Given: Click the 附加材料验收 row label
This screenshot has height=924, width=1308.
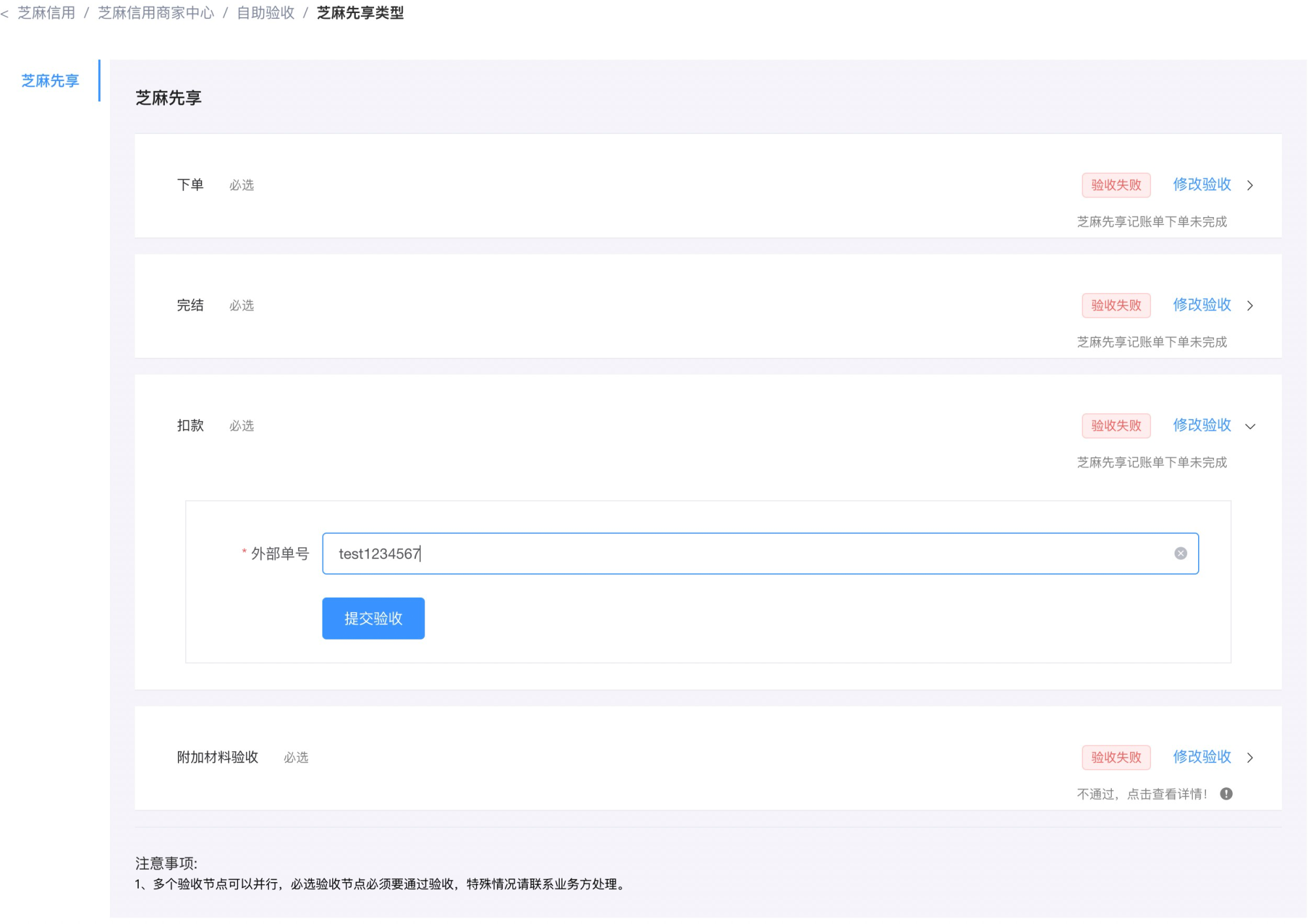Looking at the screenshot, I should click(218, 757).
